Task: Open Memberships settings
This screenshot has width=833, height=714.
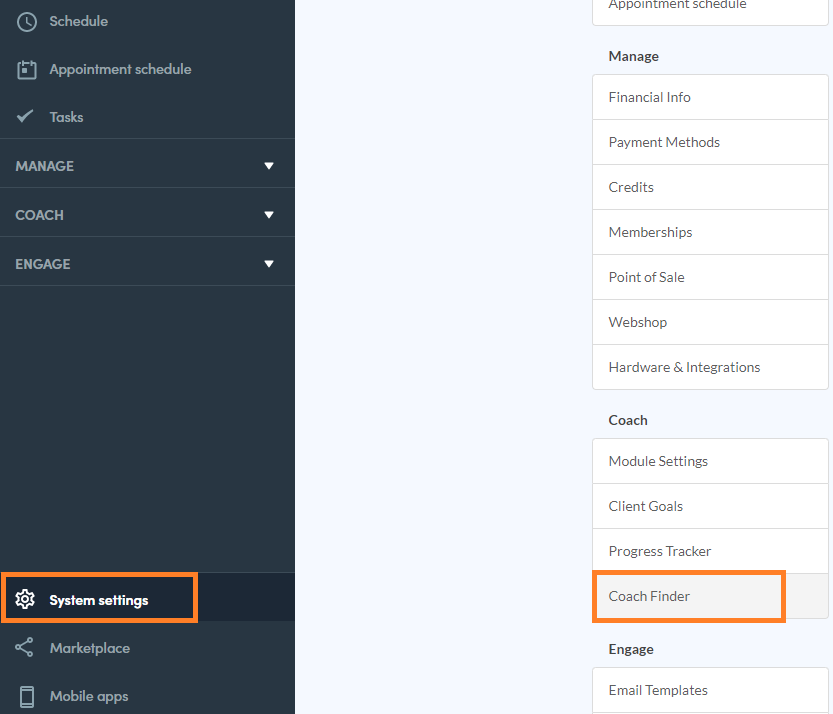Action: click(710, 232)
